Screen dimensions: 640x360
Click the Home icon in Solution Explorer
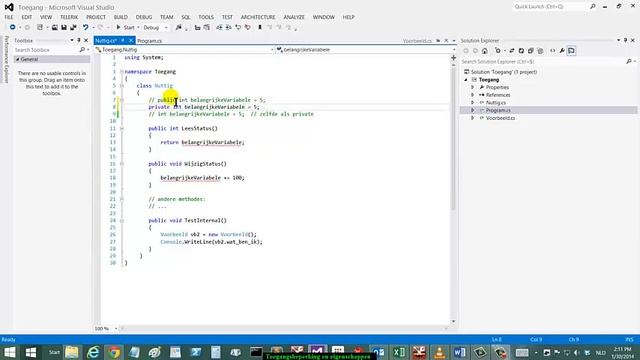(484, 51)
